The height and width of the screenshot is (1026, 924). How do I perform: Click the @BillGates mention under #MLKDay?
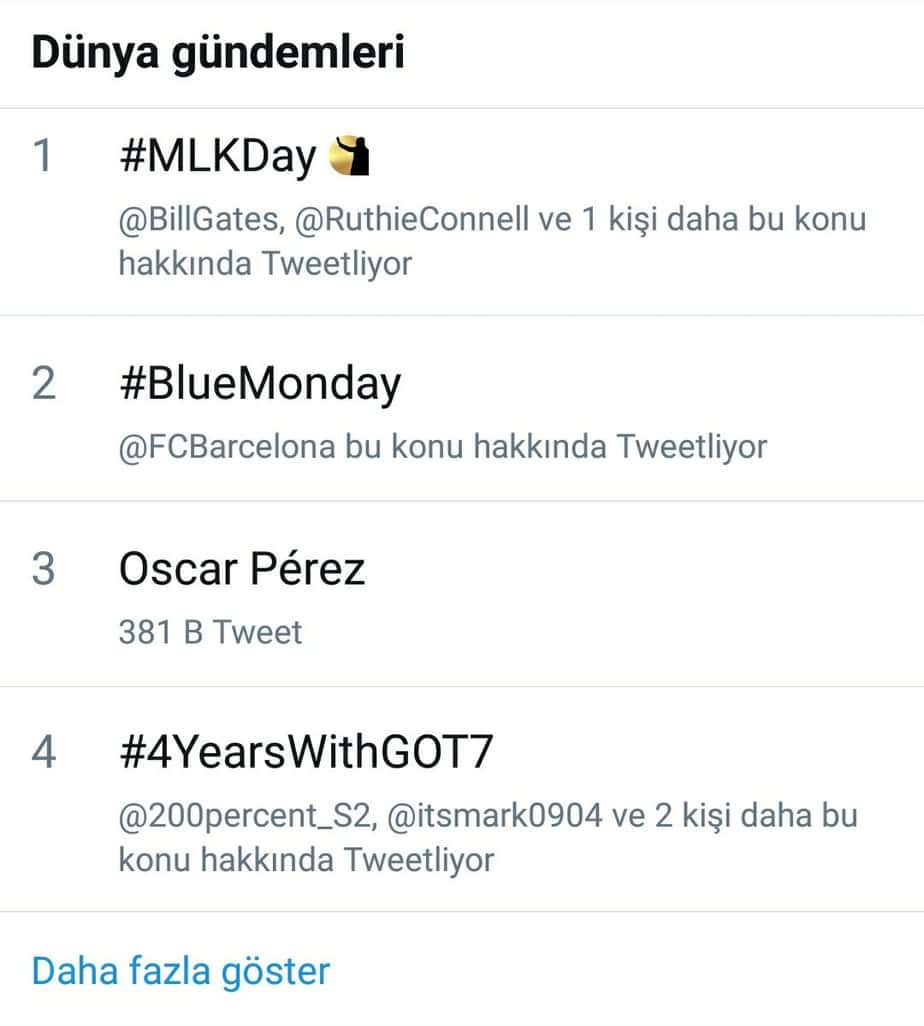tap(197, 220)
